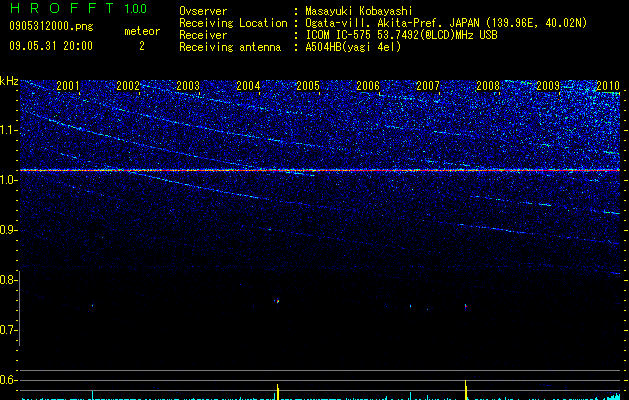Click the tall yellow power spike near 2008

point(466,390)
